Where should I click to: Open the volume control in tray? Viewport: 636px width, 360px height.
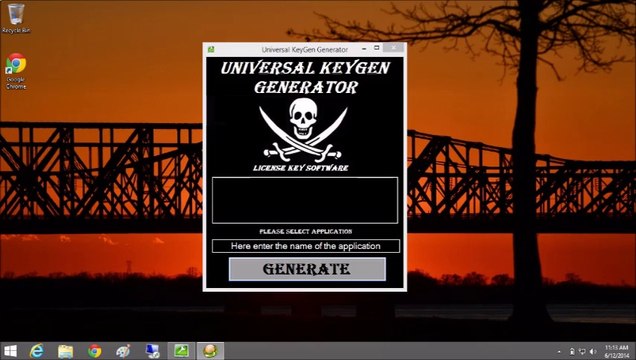pos(593,351)
